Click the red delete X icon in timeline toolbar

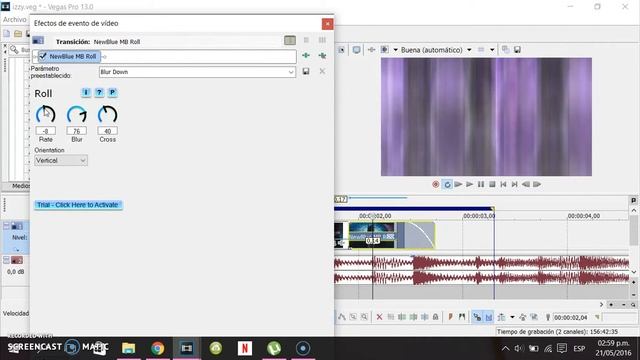coord(379,317)
